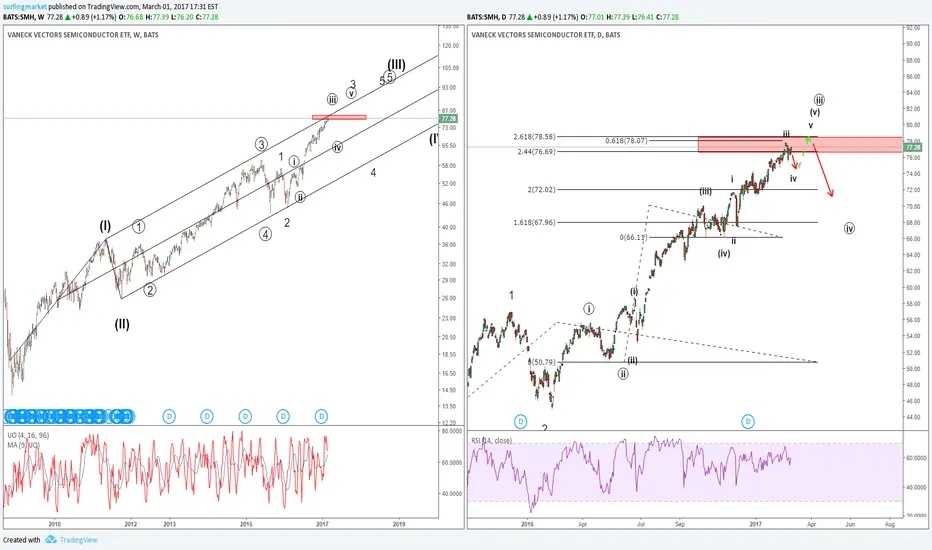The height and width of the screenshot is (550, 932).
Task: Click the daily chart title VANECK VECTORS SEMICONDUCTOR ETF, D
Action: [x=546, y=34]
